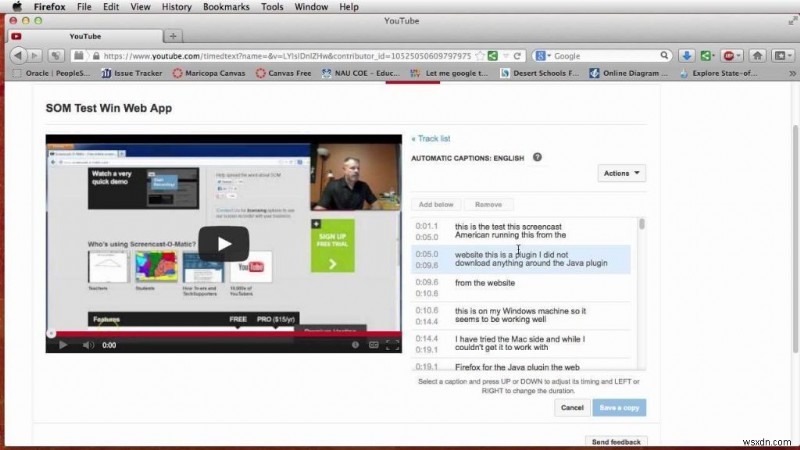
Task: Select caption 'website this is a plugin I did not'
Action: click(x=520, y=259)
